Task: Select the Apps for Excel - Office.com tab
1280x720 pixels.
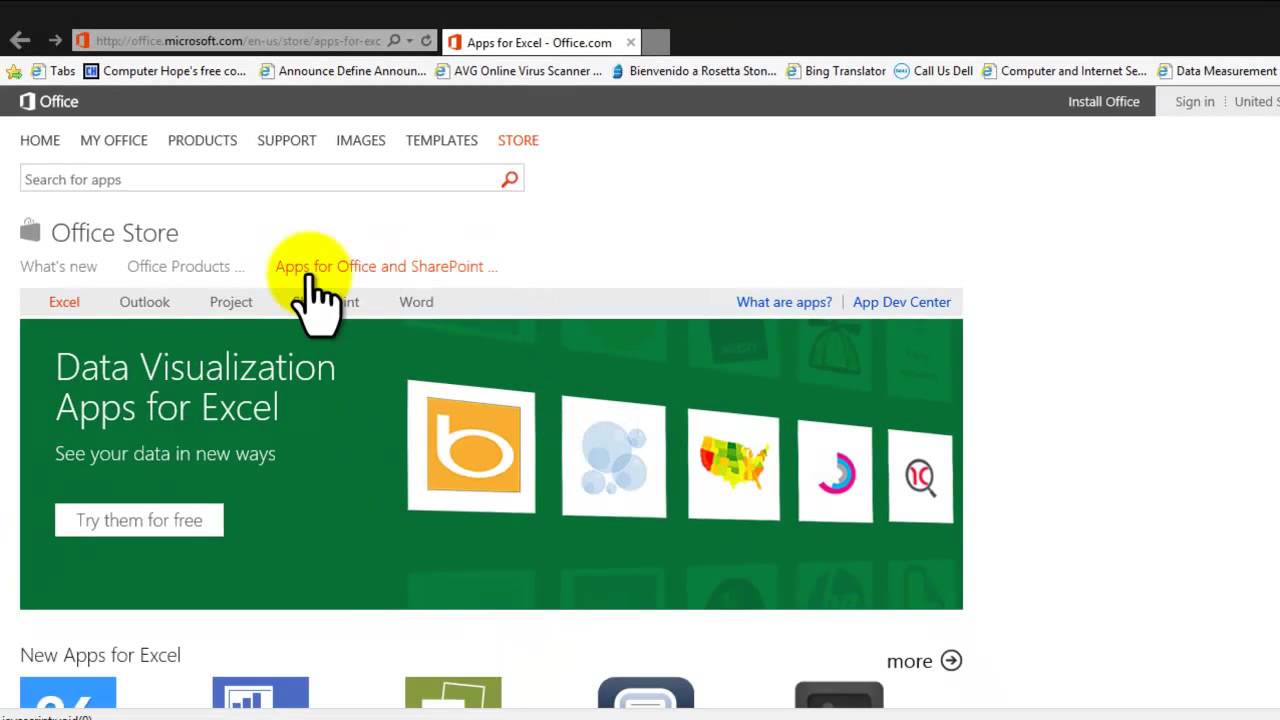Action: pos(540,42)
